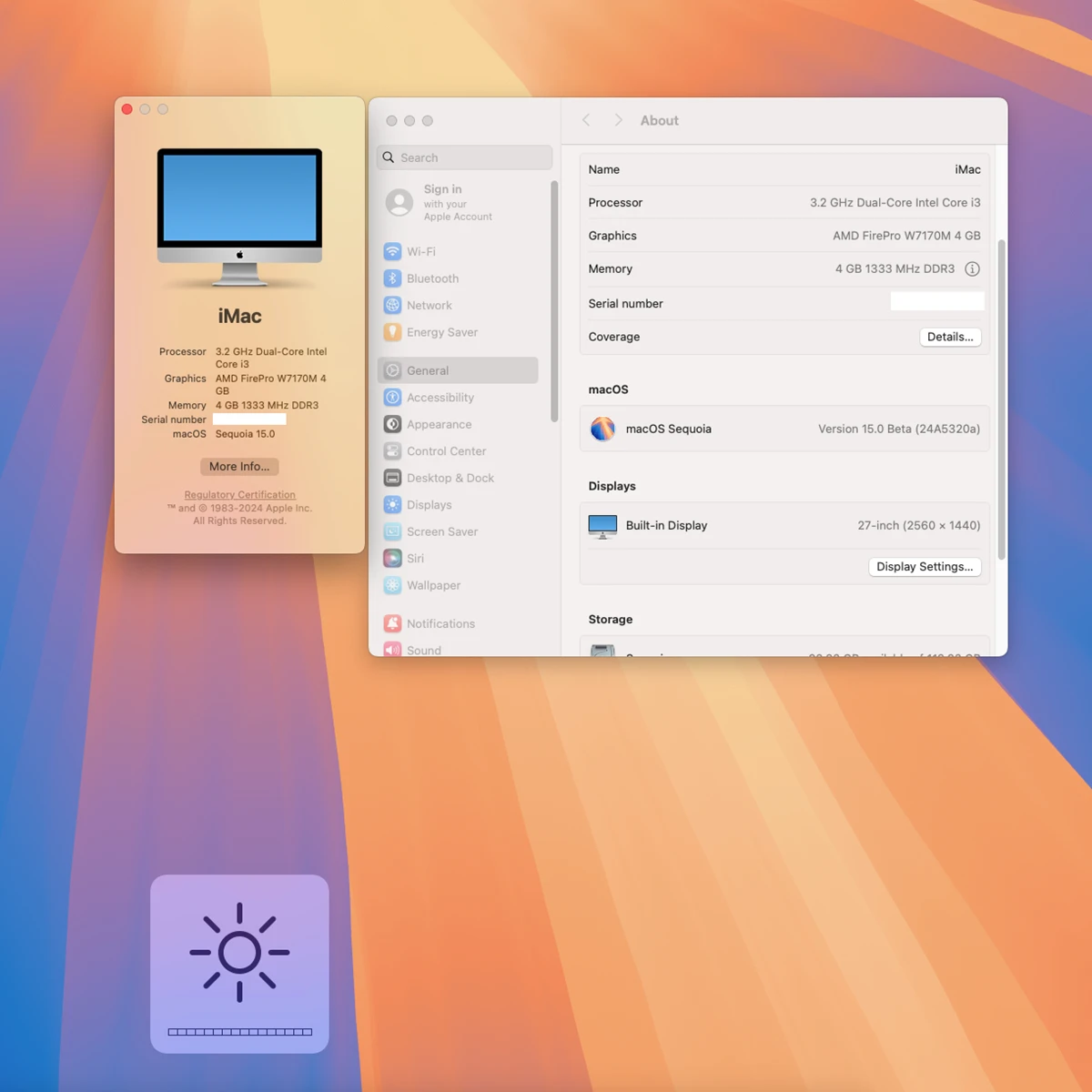Click the macOS Sequoia logo icon
1092x1092 pixels.
(602, 429)
